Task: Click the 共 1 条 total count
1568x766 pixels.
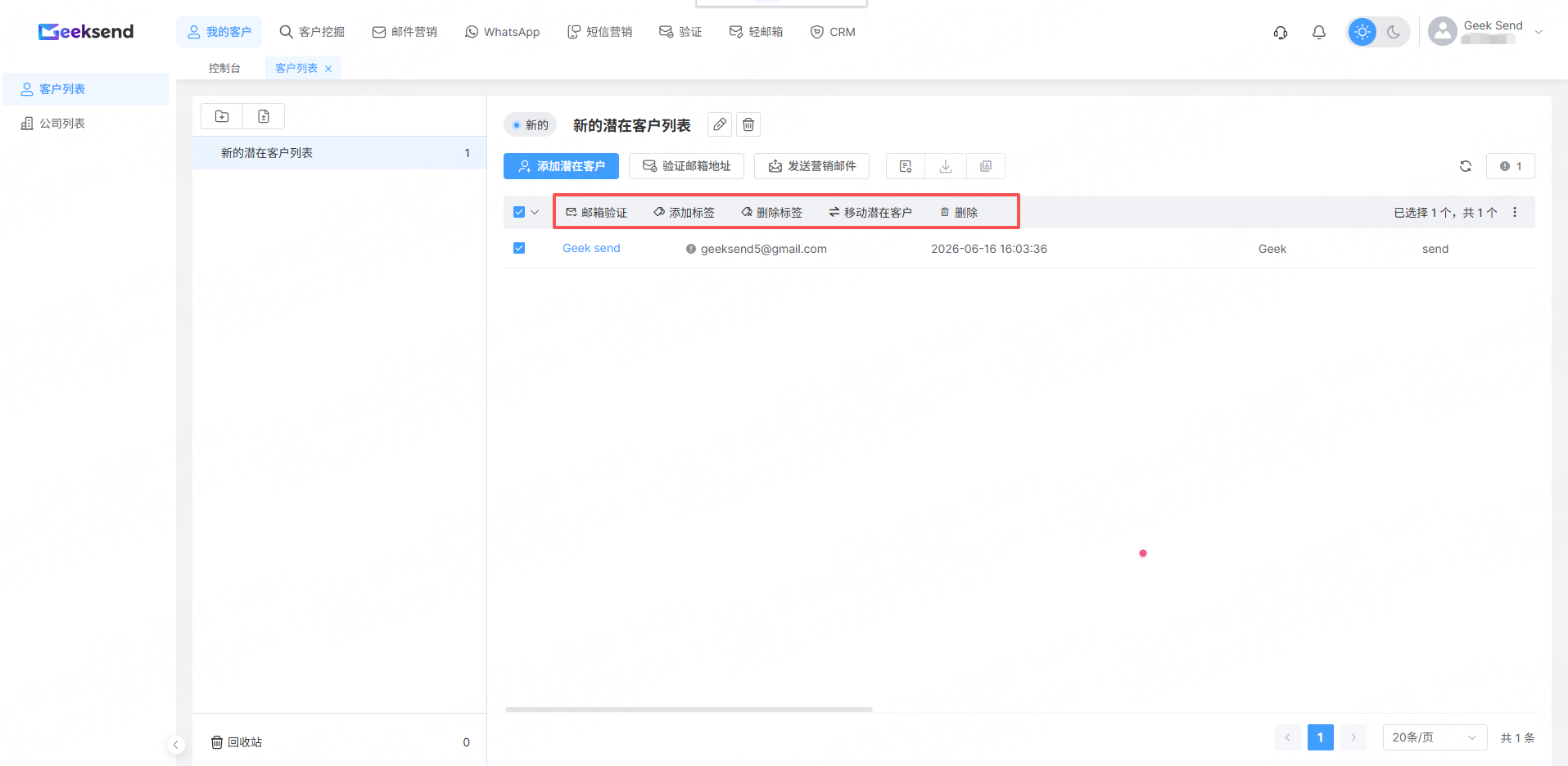Action: (x=1517, y=737)
